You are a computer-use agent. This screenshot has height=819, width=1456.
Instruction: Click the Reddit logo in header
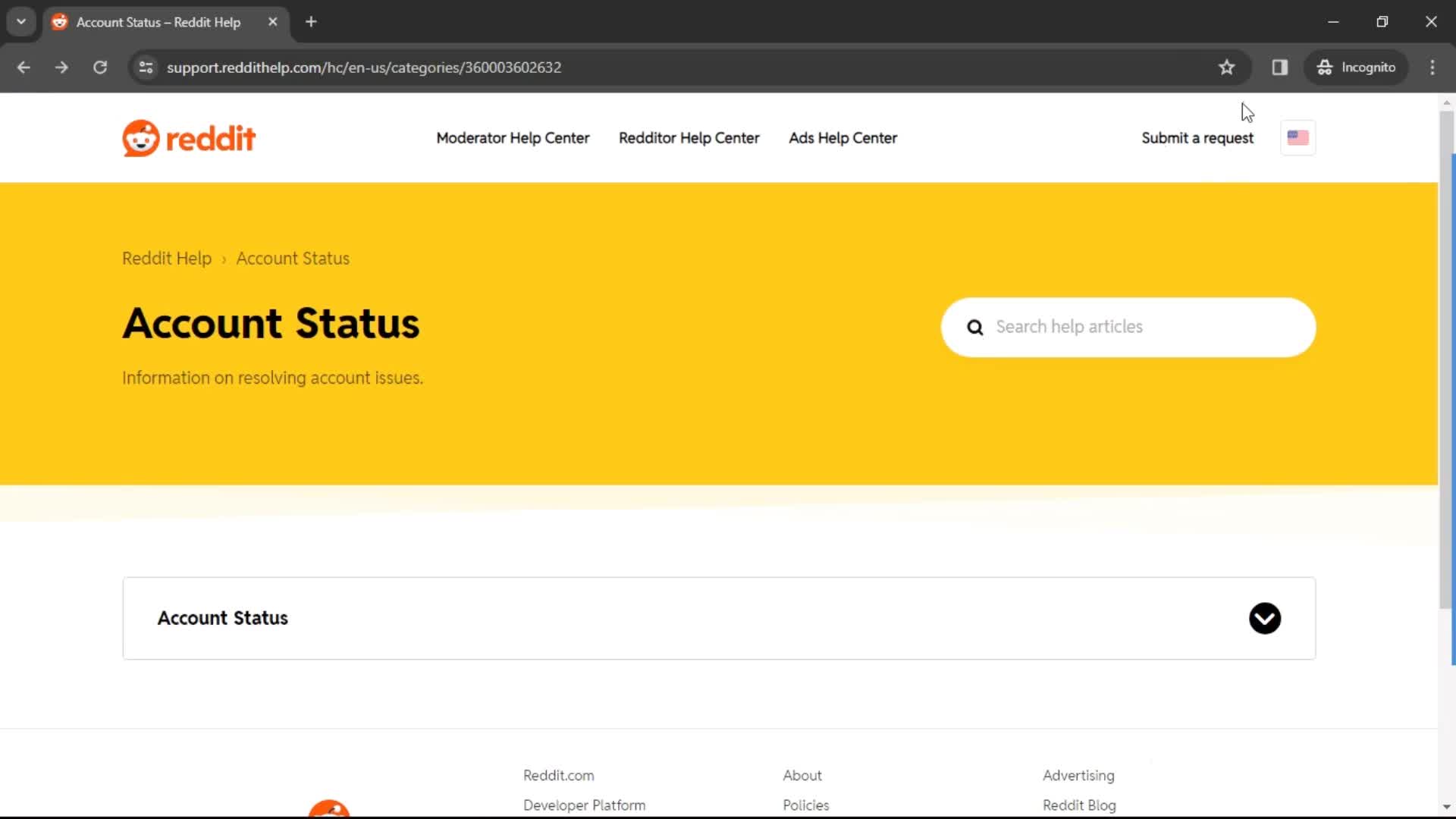(x=189, y=138)
